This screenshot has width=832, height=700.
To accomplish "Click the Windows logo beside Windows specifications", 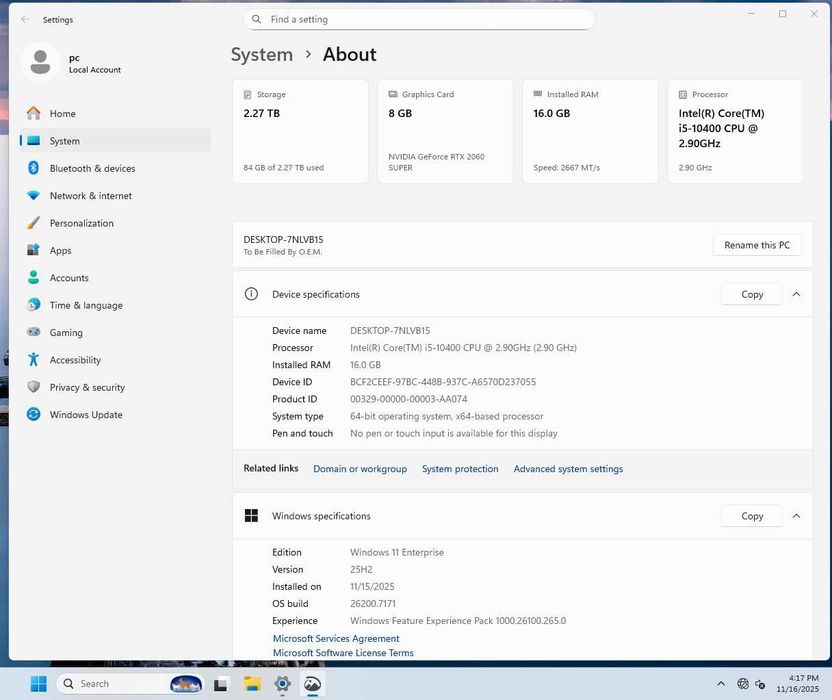I will pos(251,515).
